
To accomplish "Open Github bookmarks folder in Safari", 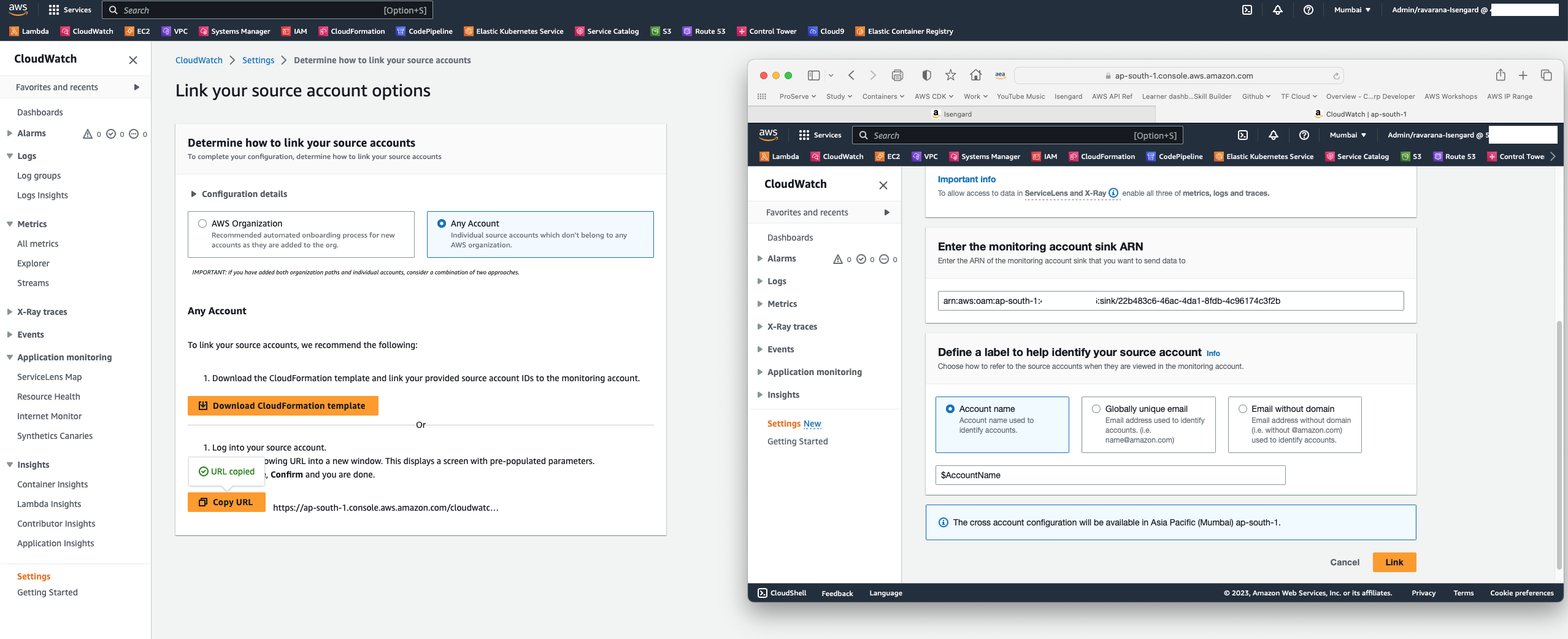I will (1256, 96).
